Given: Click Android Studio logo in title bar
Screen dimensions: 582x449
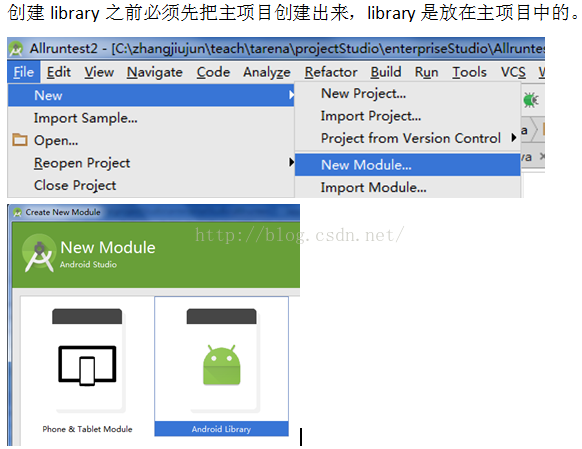Looking at the screenshot, I should pos(16,49).
